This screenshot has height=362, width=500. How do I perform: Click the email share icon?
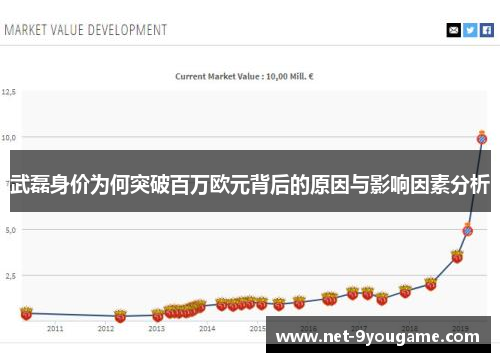pyautogui.click(x=453, y=30)
